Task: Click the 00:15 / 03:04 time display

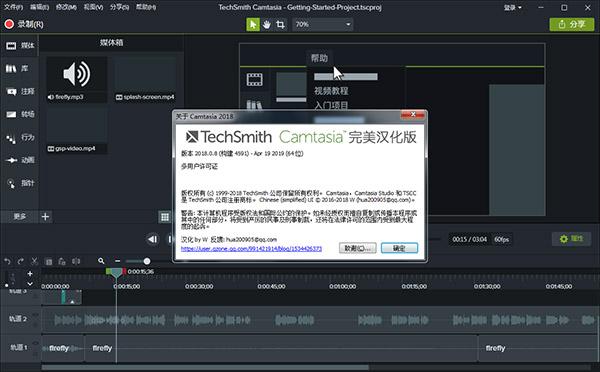Action: pos(469,240)
